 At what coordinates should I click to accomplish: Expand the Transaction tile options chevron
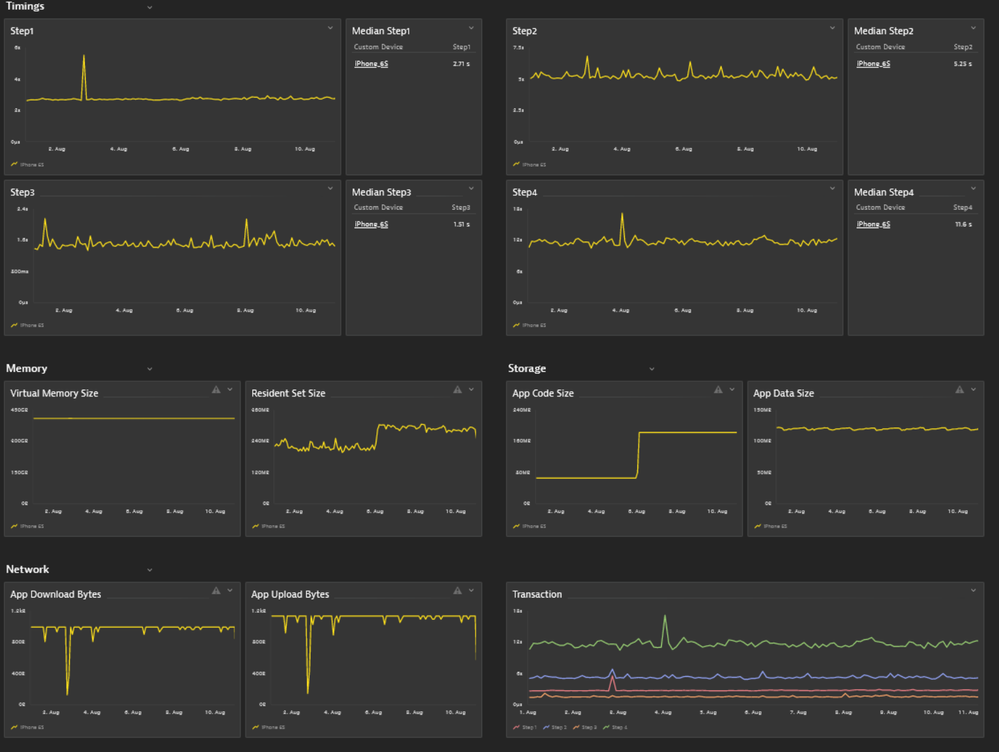click(973, 591)
